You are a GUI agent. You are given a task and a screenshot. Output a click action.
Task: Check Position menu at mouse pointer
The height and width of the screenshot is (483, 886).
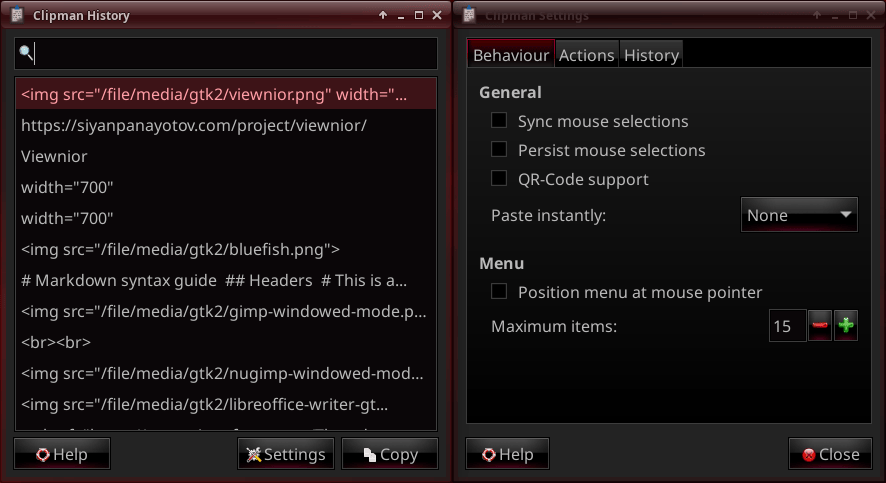[499, 292]
